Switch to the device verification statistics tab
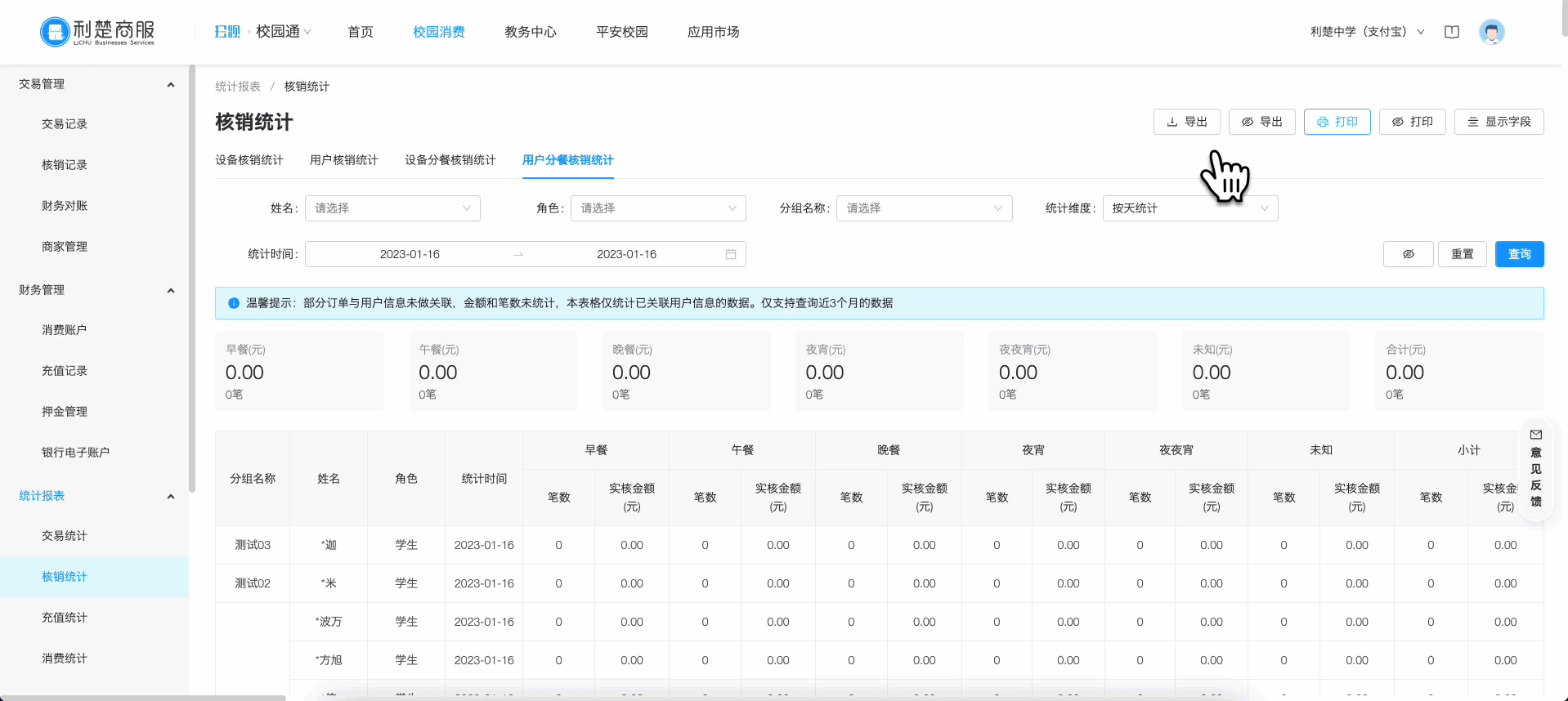 coord(249,160)
